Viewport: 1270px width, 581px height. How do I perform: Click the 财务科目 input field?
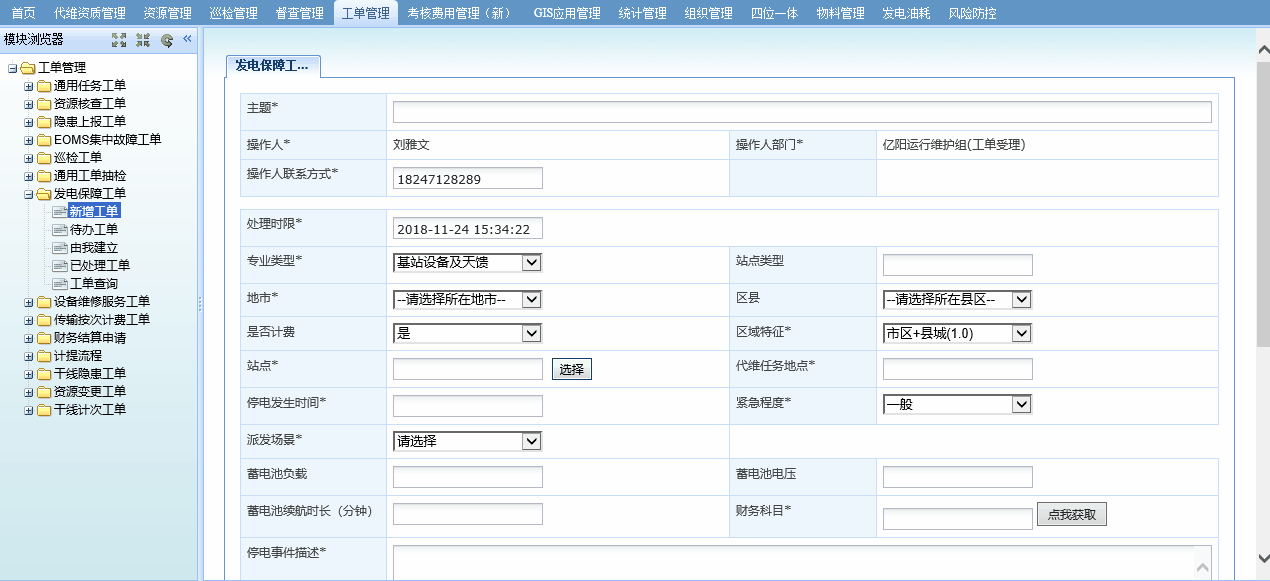958,518
